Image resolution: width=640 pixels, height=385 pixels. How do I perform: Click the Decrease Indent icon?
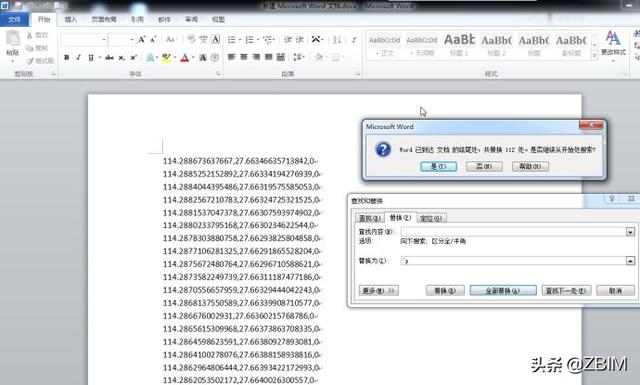click(288, 40)
